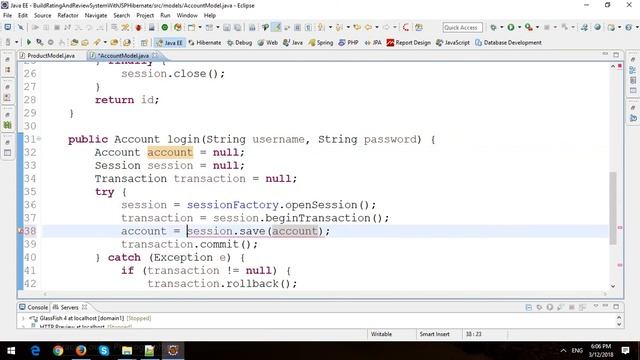Click the green run icon on second toolbar row
Viewport: 640px width, 360px height.
click(x=29, y=42)
